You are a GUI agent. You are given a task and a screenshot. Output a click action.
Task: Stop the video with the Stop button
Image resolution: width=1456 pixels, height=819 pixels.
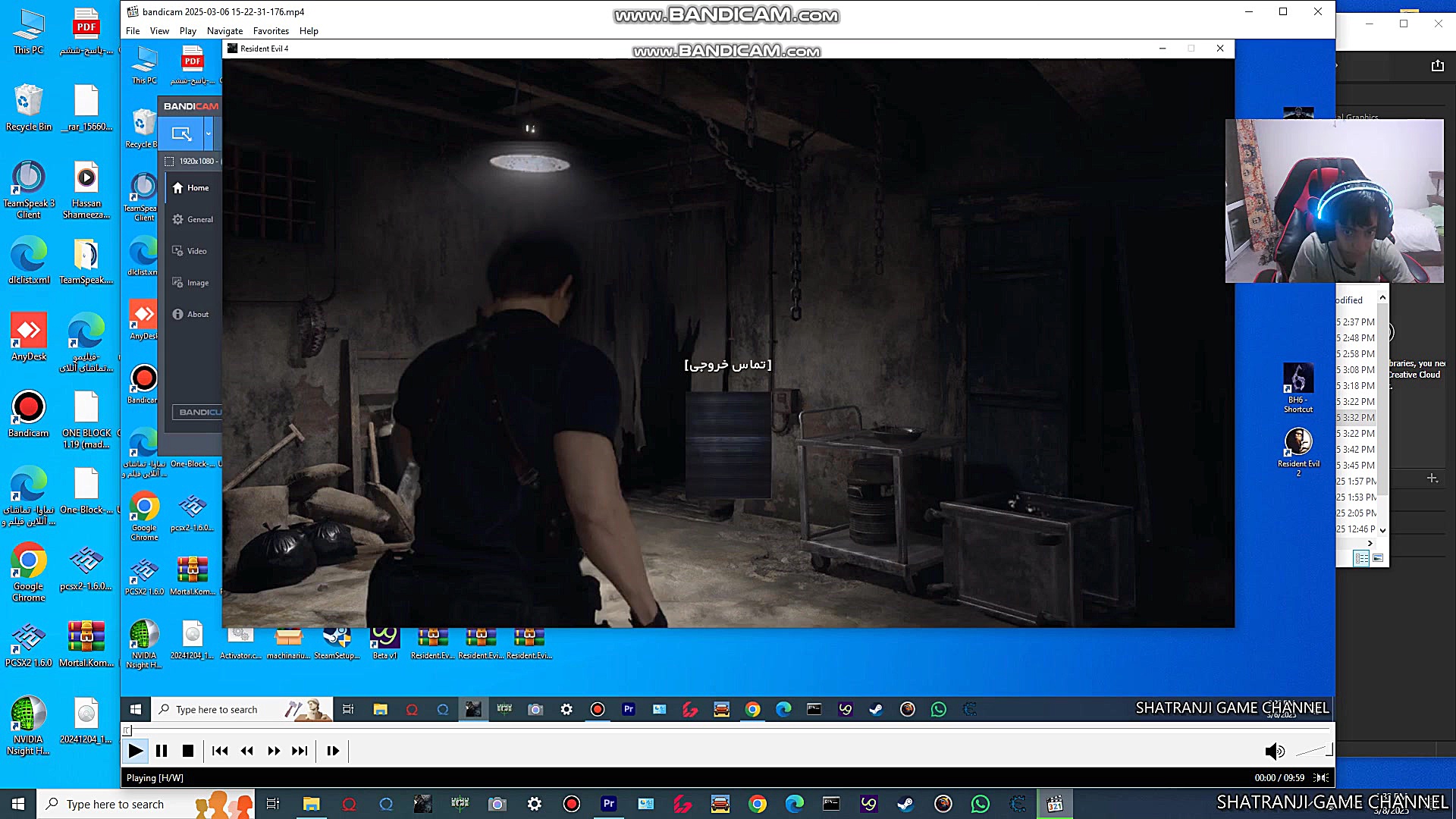(188, 751)
